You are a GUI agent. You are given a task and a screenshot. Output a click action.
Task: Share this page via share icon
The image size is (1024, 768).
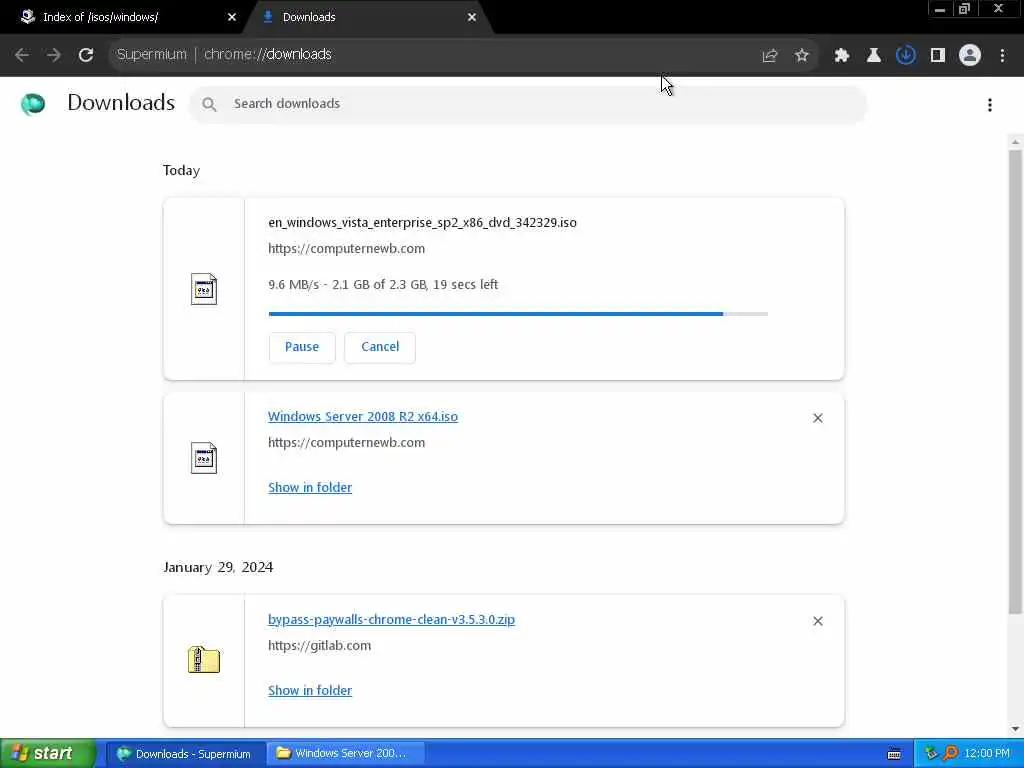tap(770, 56)
